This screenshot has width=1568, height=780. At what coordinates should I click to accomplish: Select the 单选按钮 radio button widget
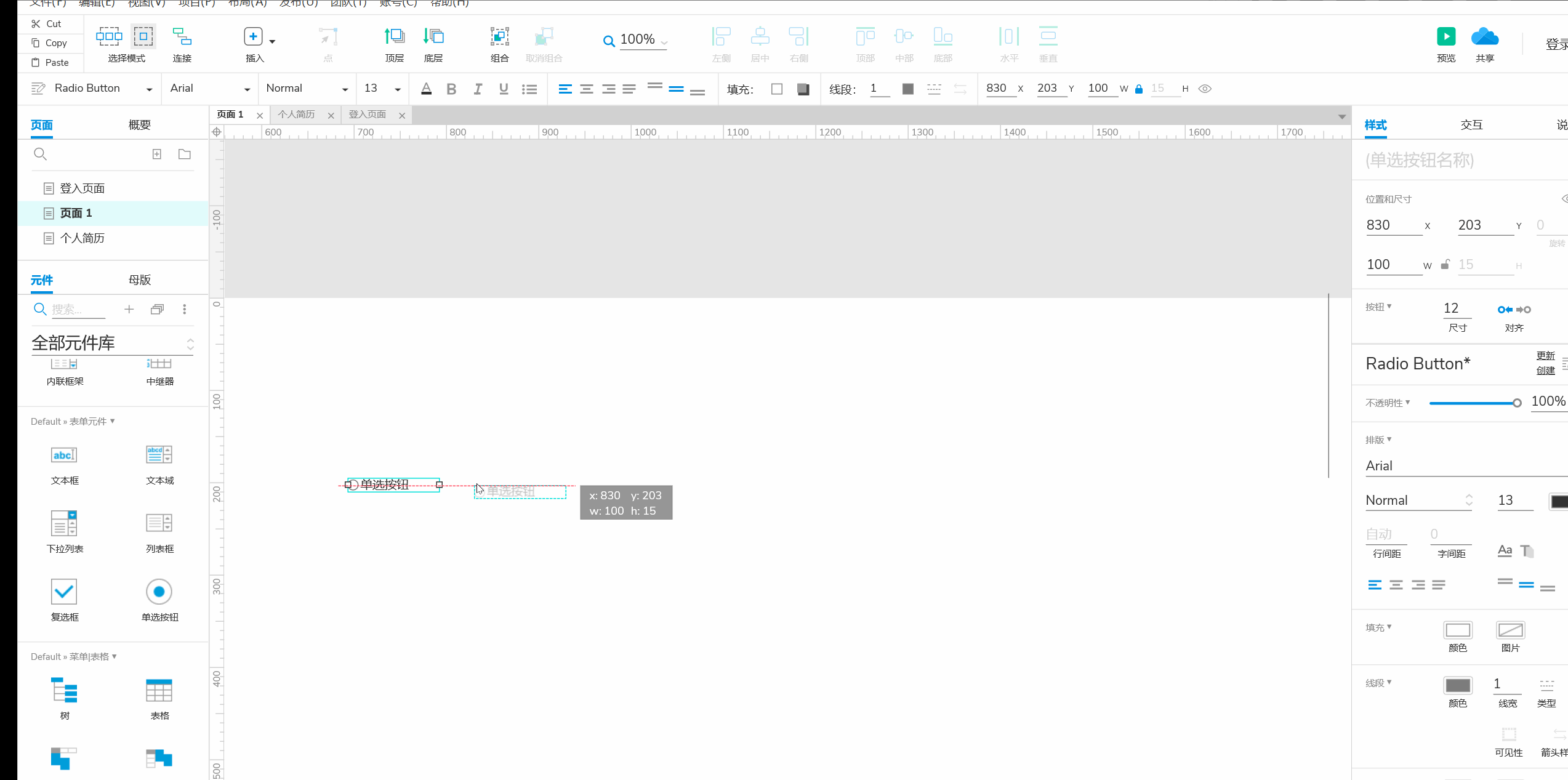159,600
